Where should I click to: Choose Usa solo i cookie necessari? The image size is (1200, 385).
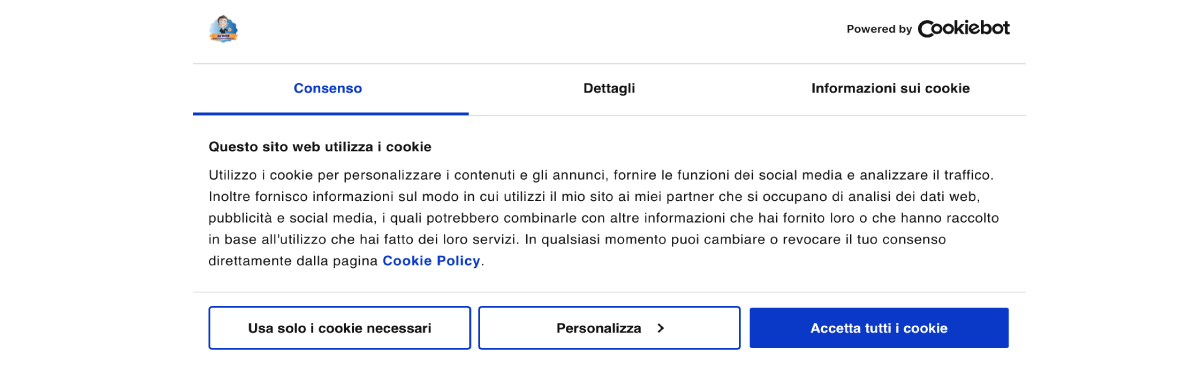(340, 328)
